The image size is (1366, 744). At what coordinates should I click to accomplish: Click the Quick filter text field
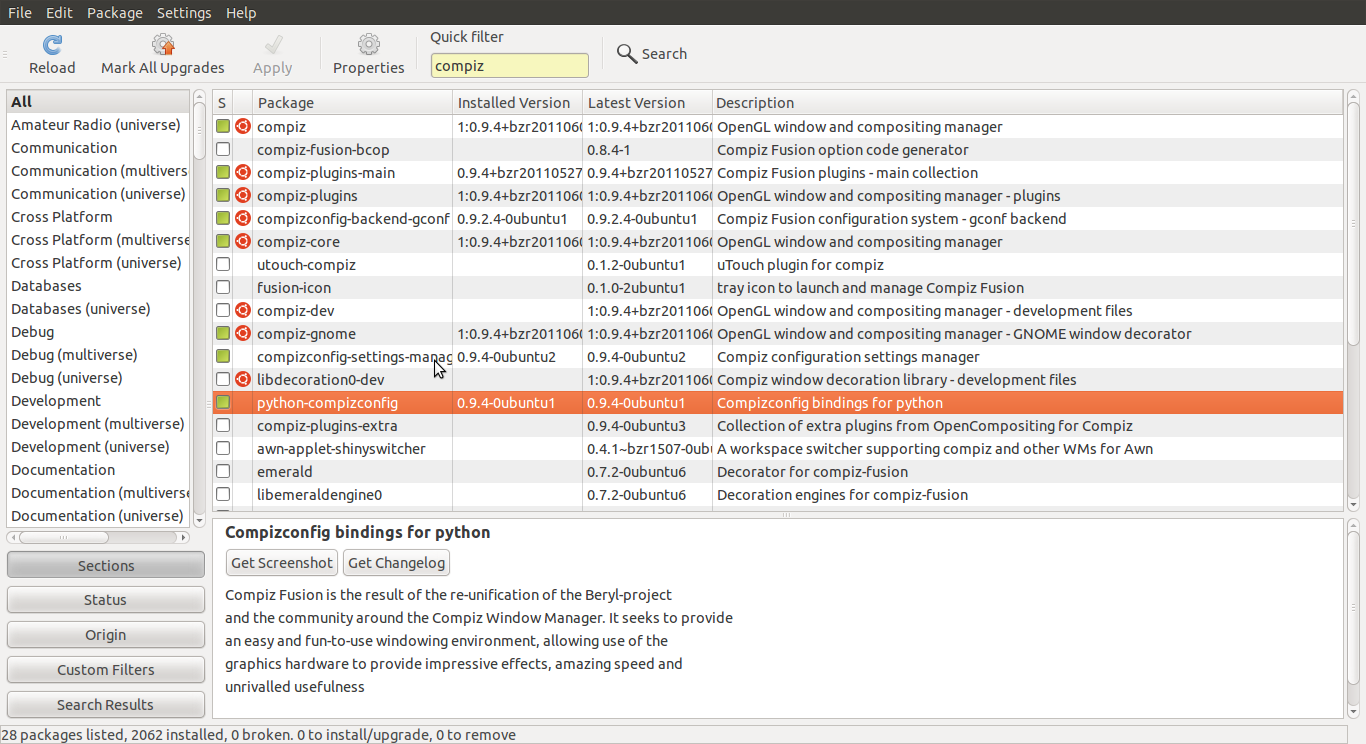510,66
